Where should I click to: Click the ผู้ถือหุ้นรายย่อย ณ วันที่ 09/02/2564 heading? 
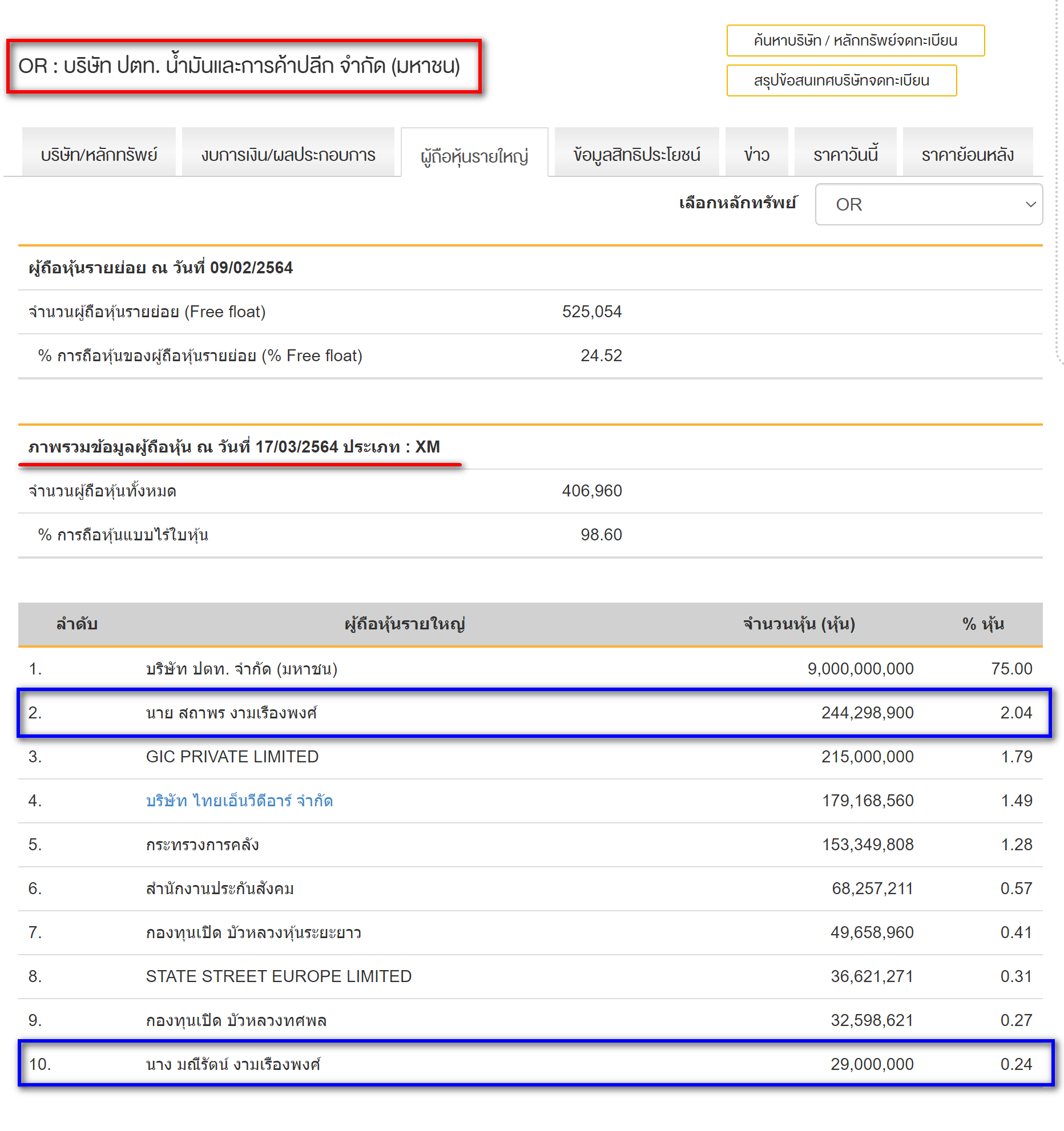coord(160,268)
